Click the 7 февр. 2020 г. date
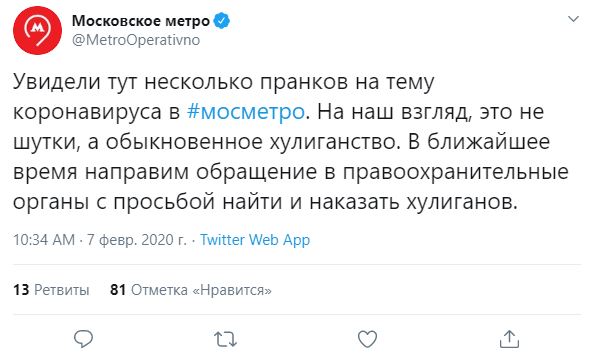This screenshot has width=589, height=360. click(x=137, y=240)
